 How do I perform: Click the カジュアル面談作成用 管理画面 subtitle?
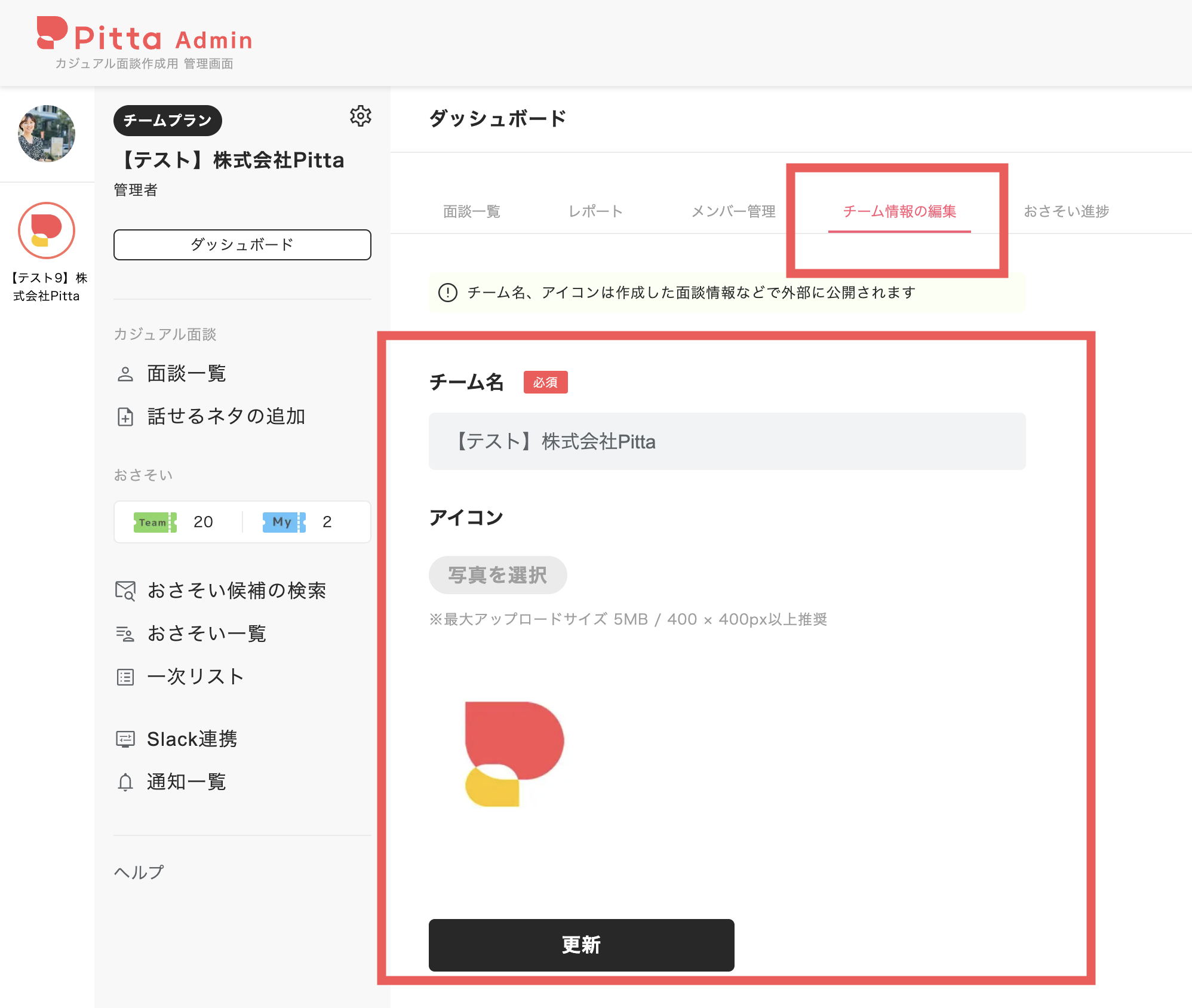144,63
